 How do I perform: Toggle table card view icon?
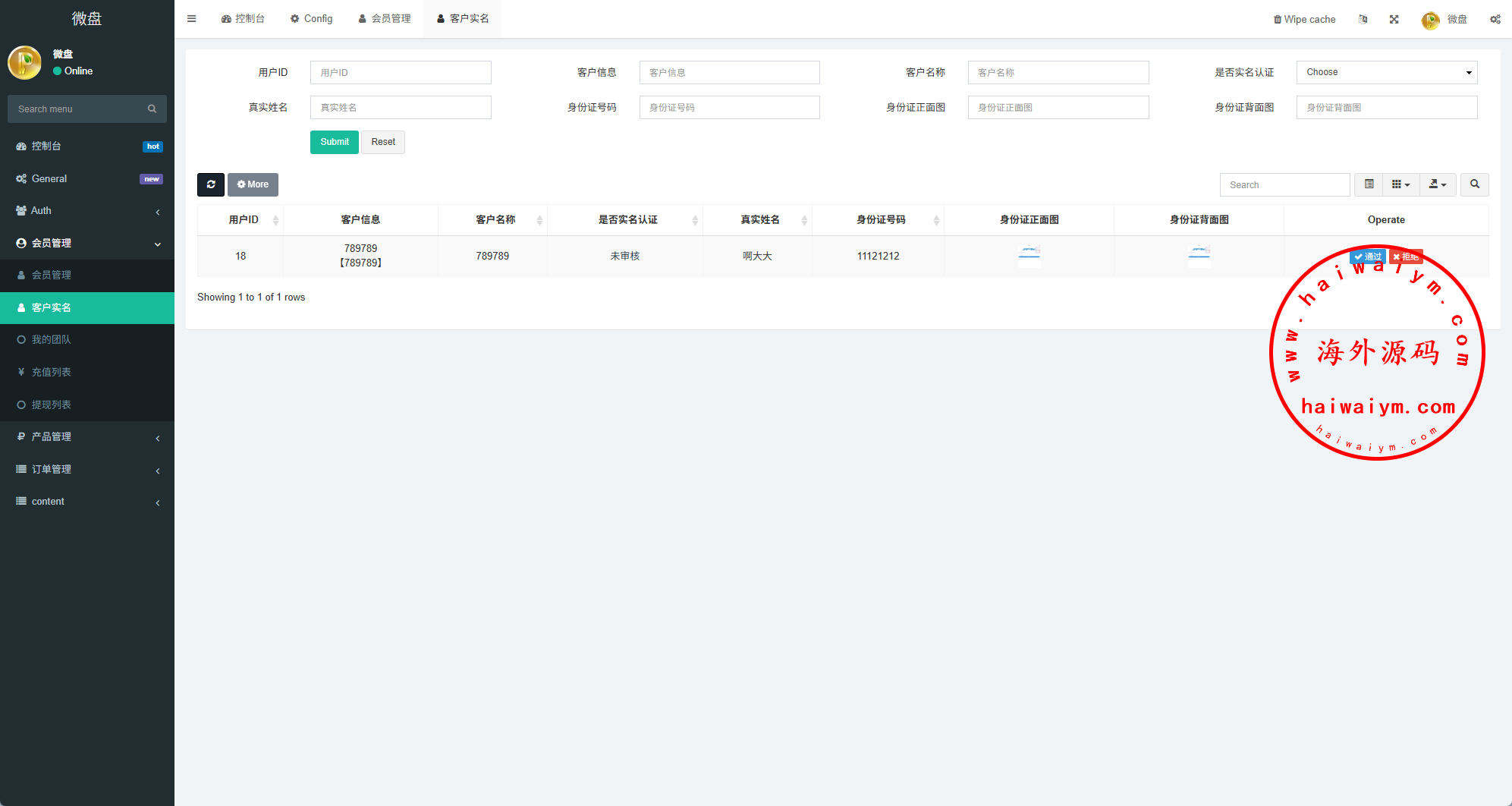pyautogui.click(x=1369, y=184)
